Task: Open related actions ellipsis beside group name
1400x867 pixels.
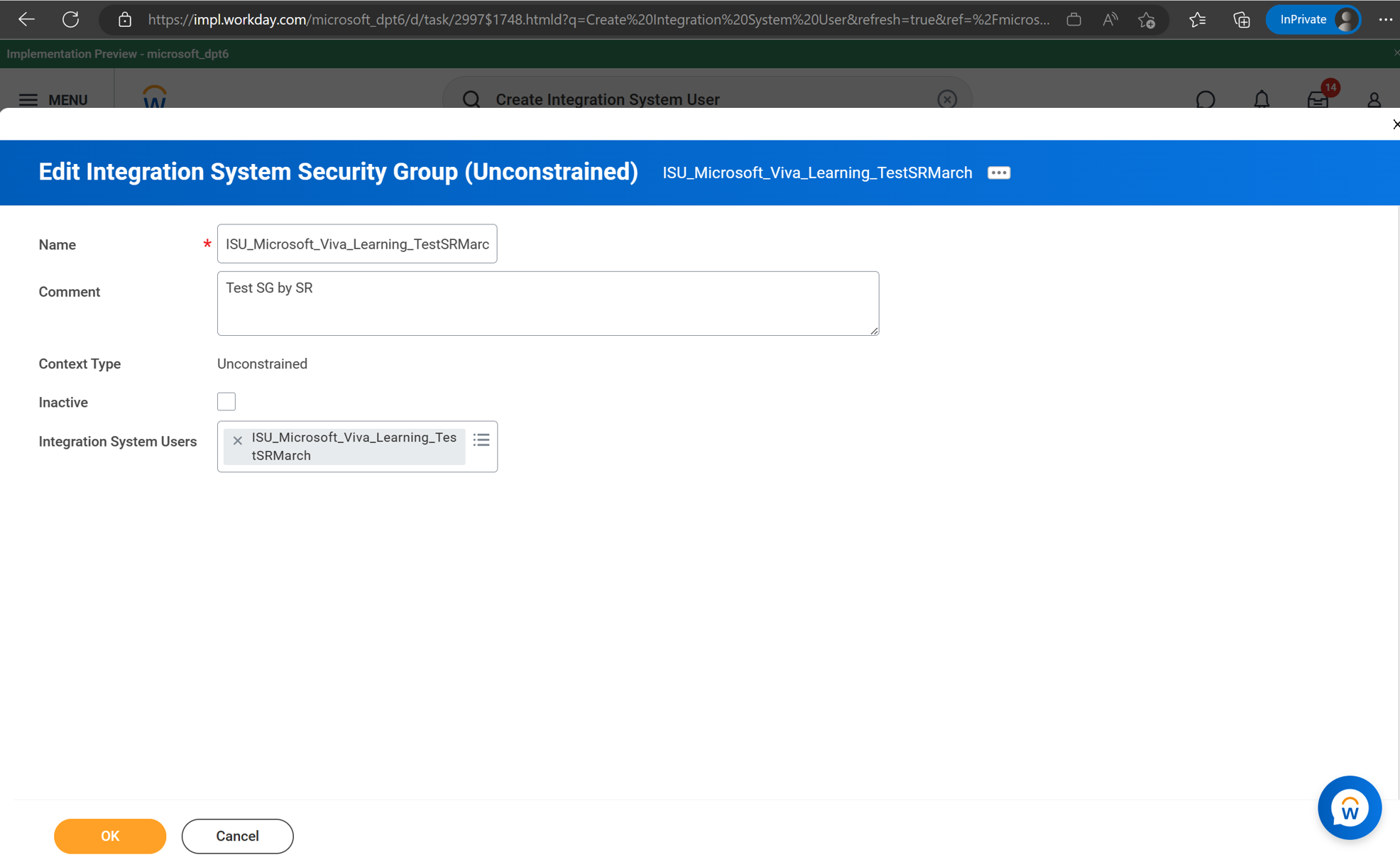Action: tap(998, 173)
